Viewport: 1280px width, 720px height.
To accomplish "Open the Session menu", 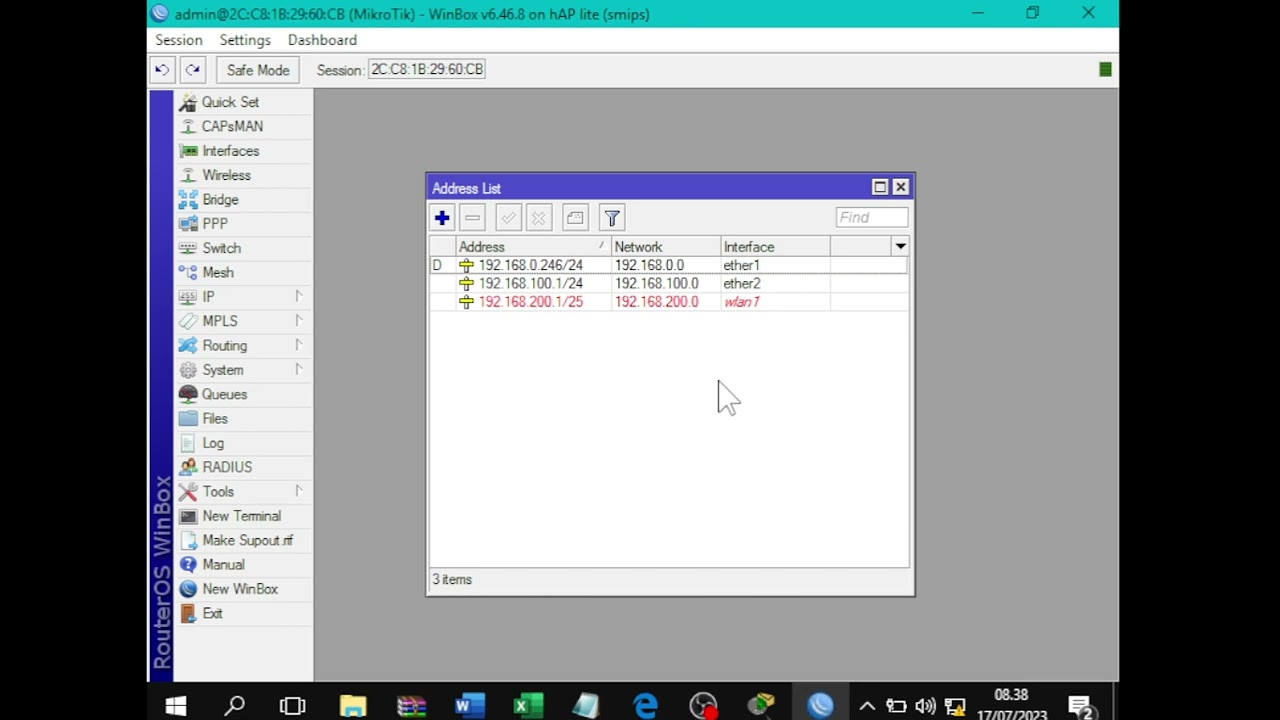I will click(x=179, y=40).
